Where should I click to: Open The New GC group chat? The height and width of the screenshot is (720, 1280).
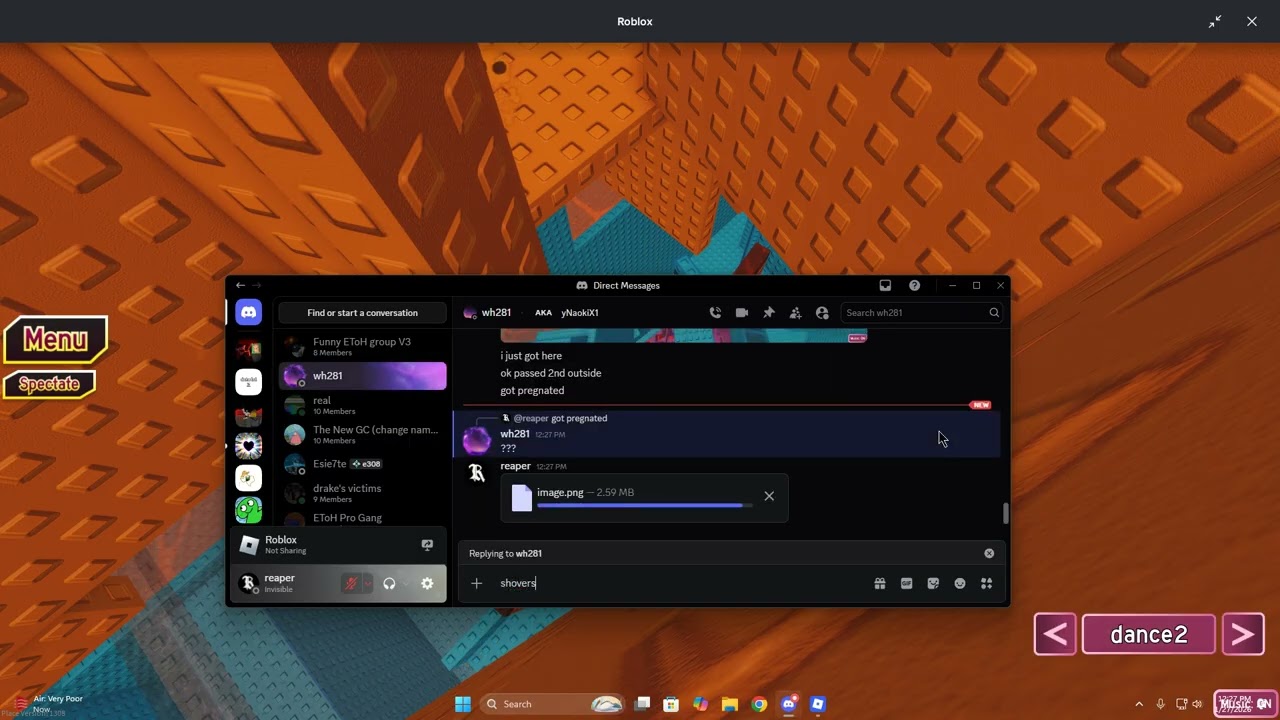coord(362,434)
